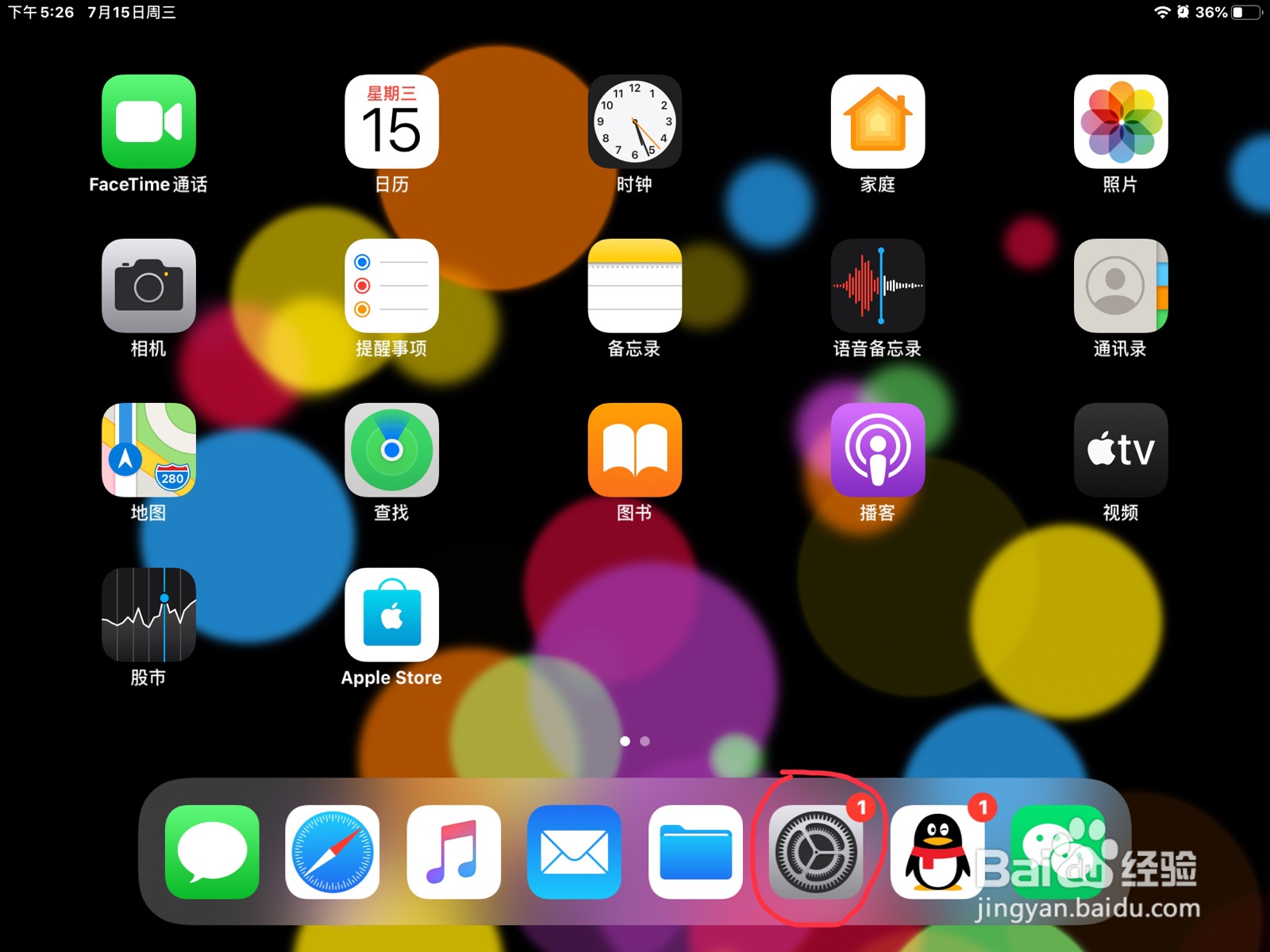
Task: Tap the Wi-Fi status icon
Action: coord(1162,12)
